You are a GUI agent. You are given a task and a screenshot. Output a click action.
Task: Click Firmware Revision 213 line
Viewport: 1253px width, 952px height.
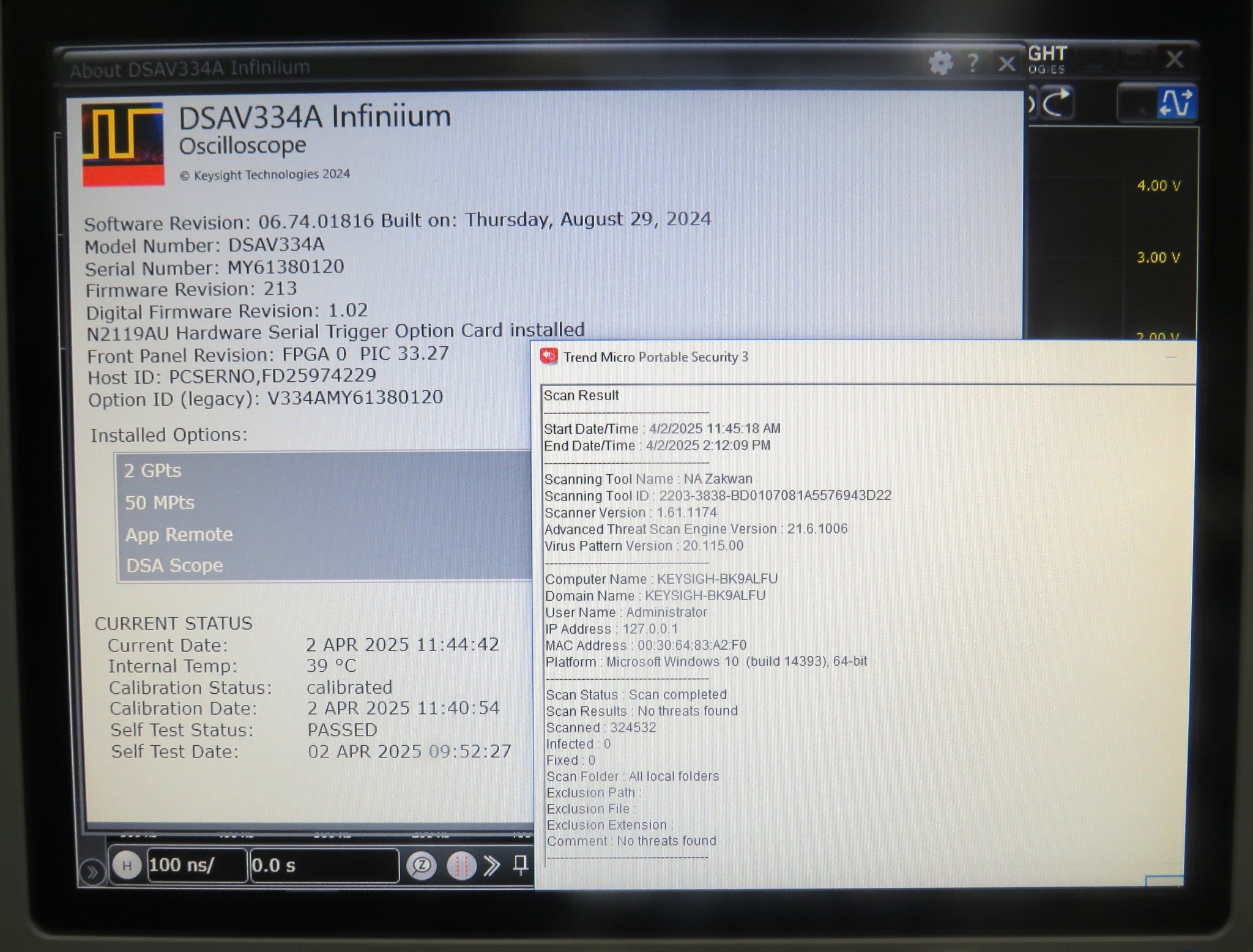click(191, 289)
